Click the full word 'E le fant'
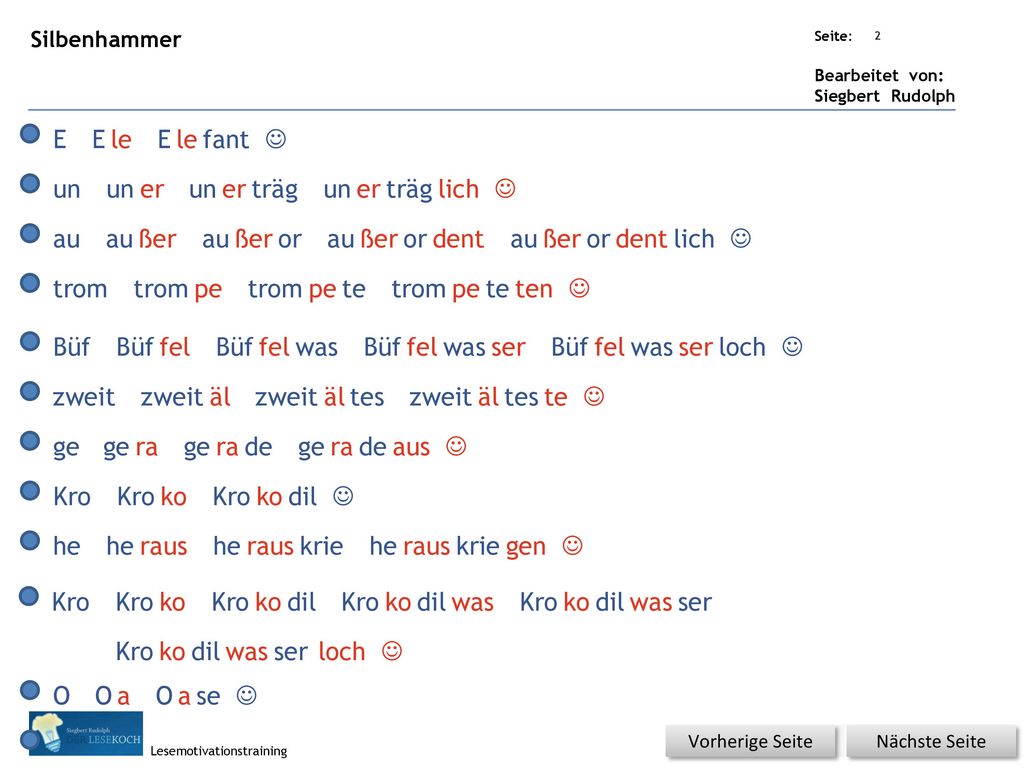Screen dimensions: 1024x768 pyautogui.click(x=203, y=139)
